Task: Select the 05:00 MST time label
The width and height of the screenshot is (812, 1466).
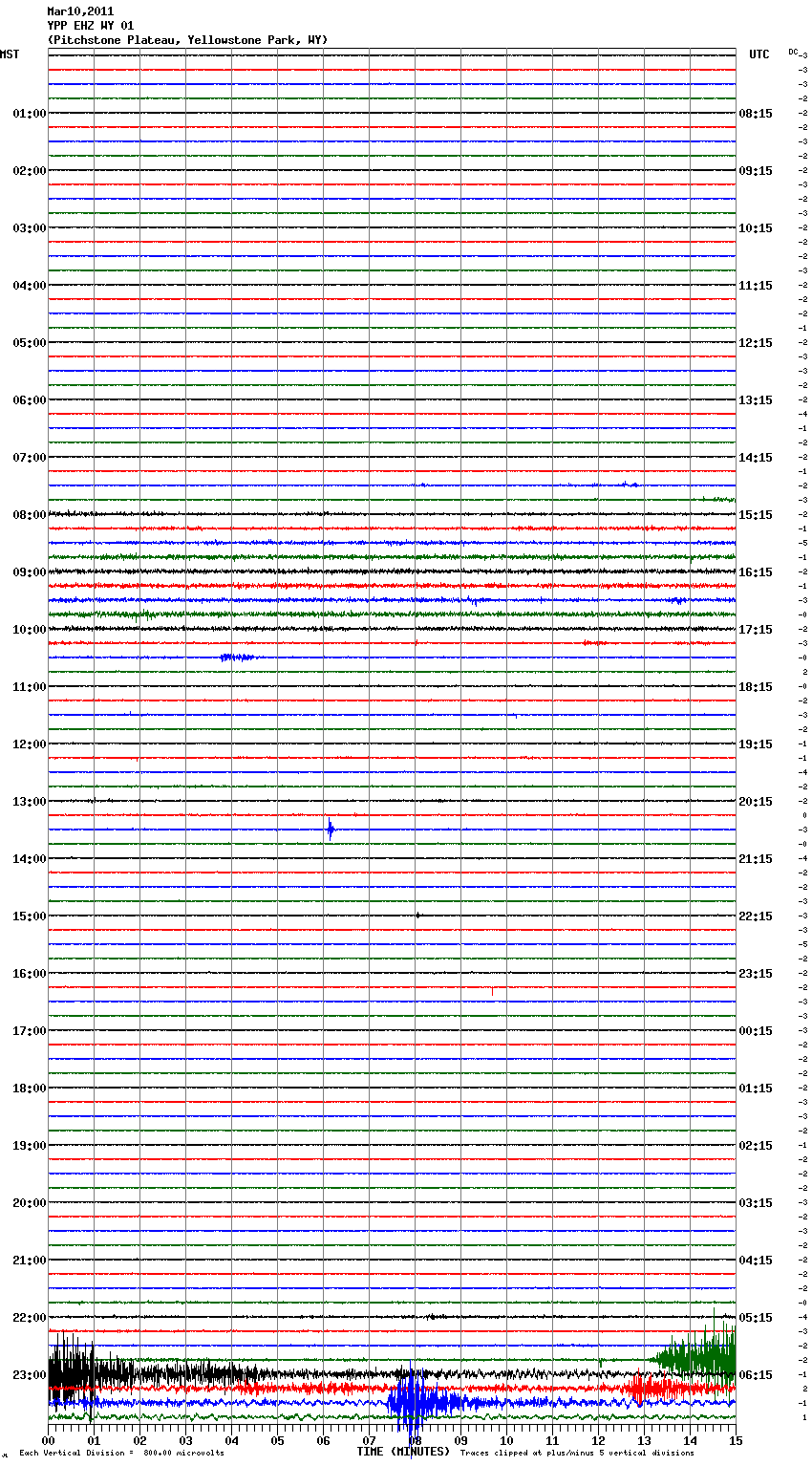Action: [x=30, y=343]
